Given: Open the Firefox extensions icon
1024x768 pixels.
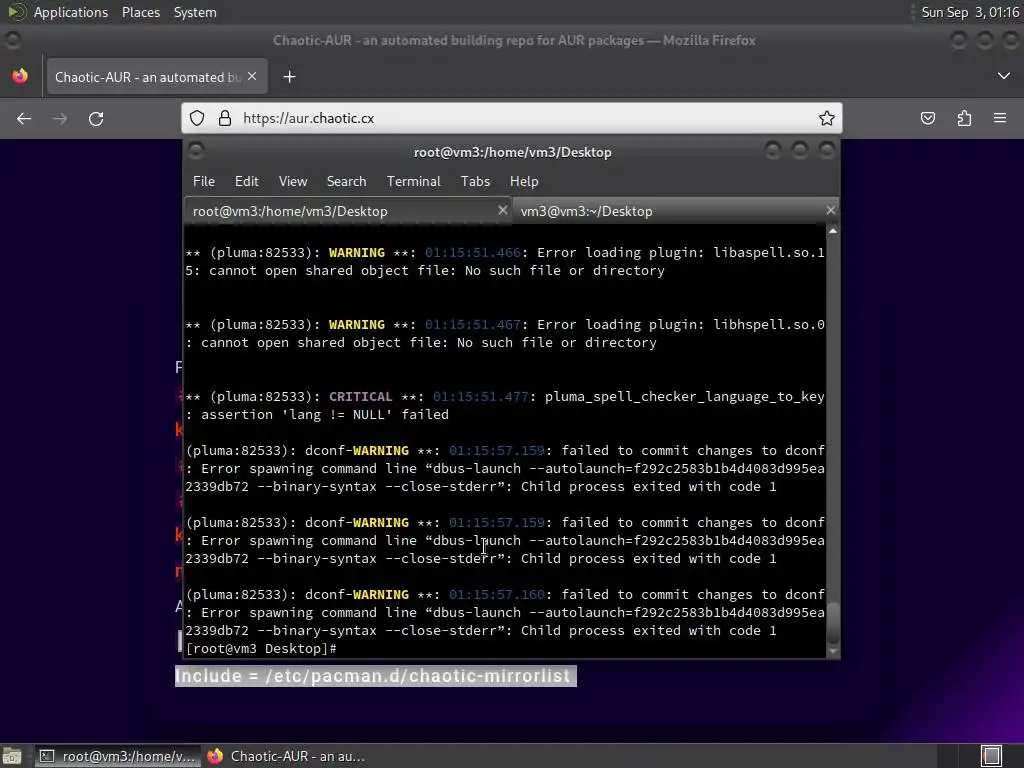Looking at the screenshot, I should (964, 118).
